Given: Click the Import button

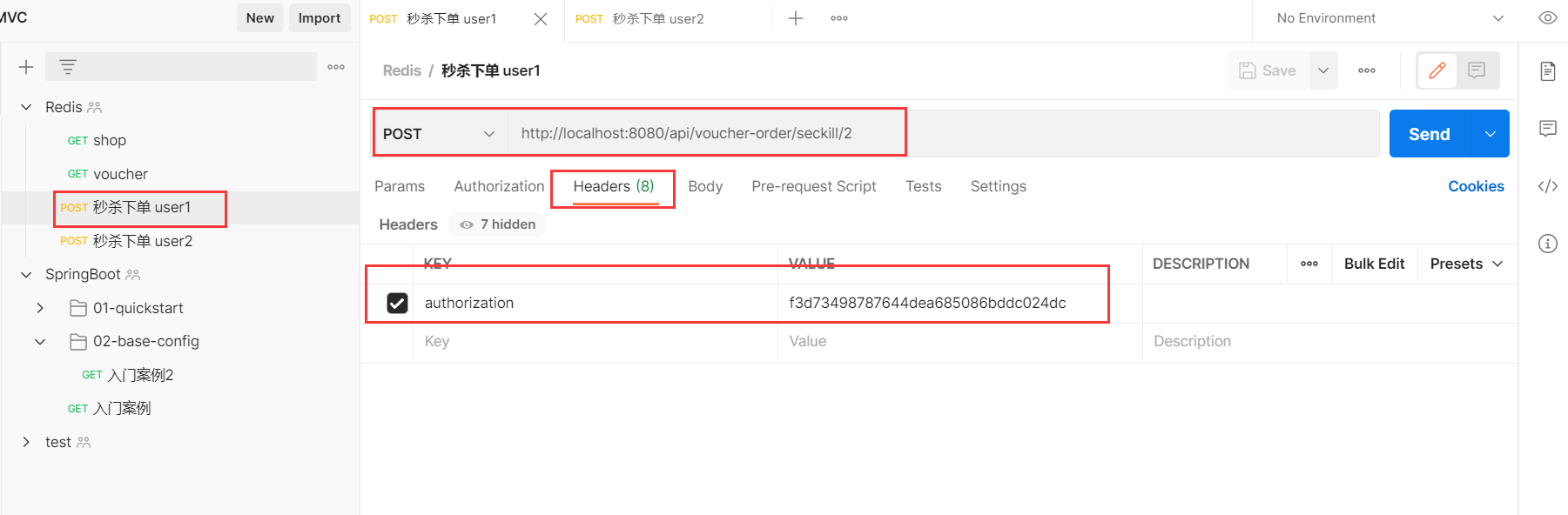Looking at the screenshot, I should click(x=320, y=18).
